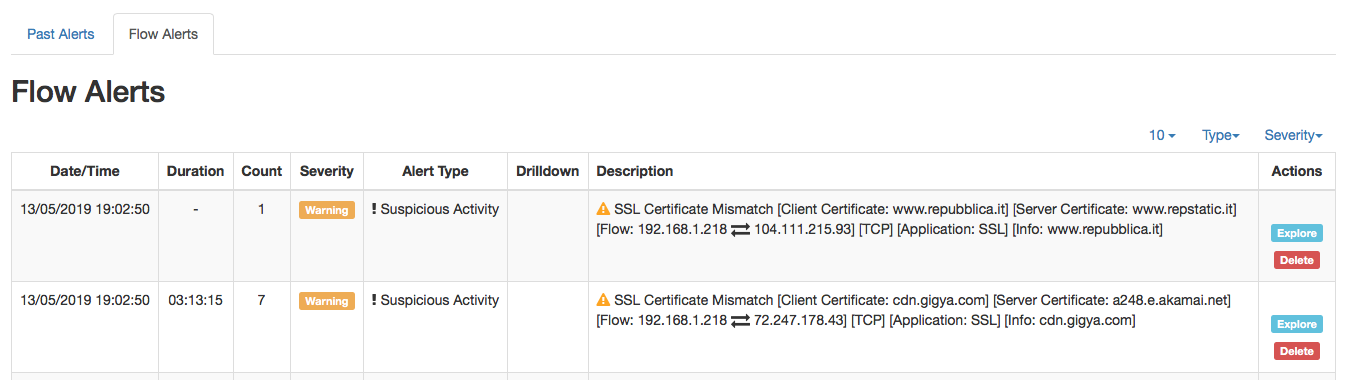Click the Warning badge in the second alert row
The image size is (1351, 380).
(327, 301)
